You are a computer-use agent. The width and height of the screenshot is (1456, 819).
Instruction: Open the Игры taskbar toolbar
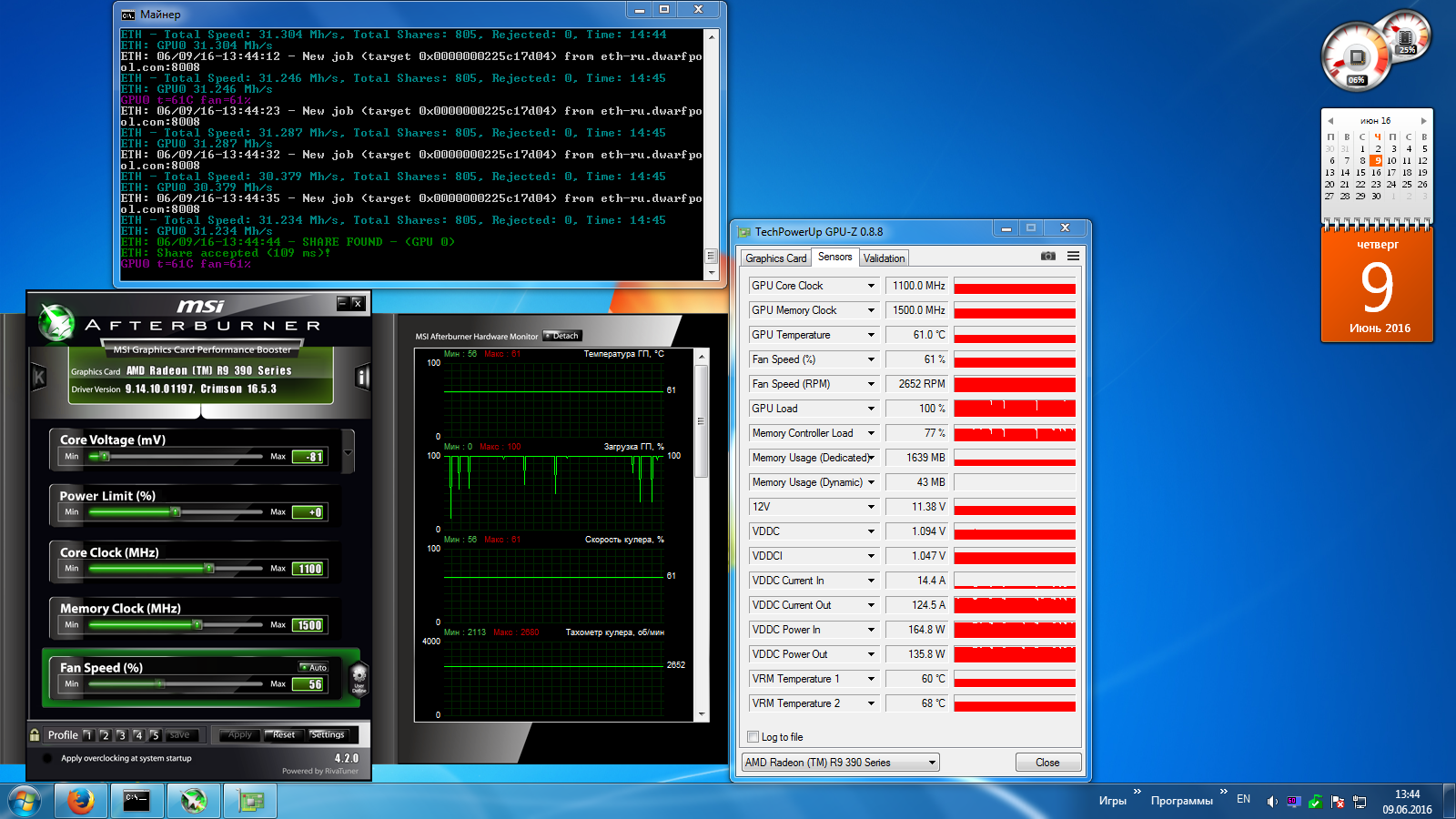[x=1112, y=801]
